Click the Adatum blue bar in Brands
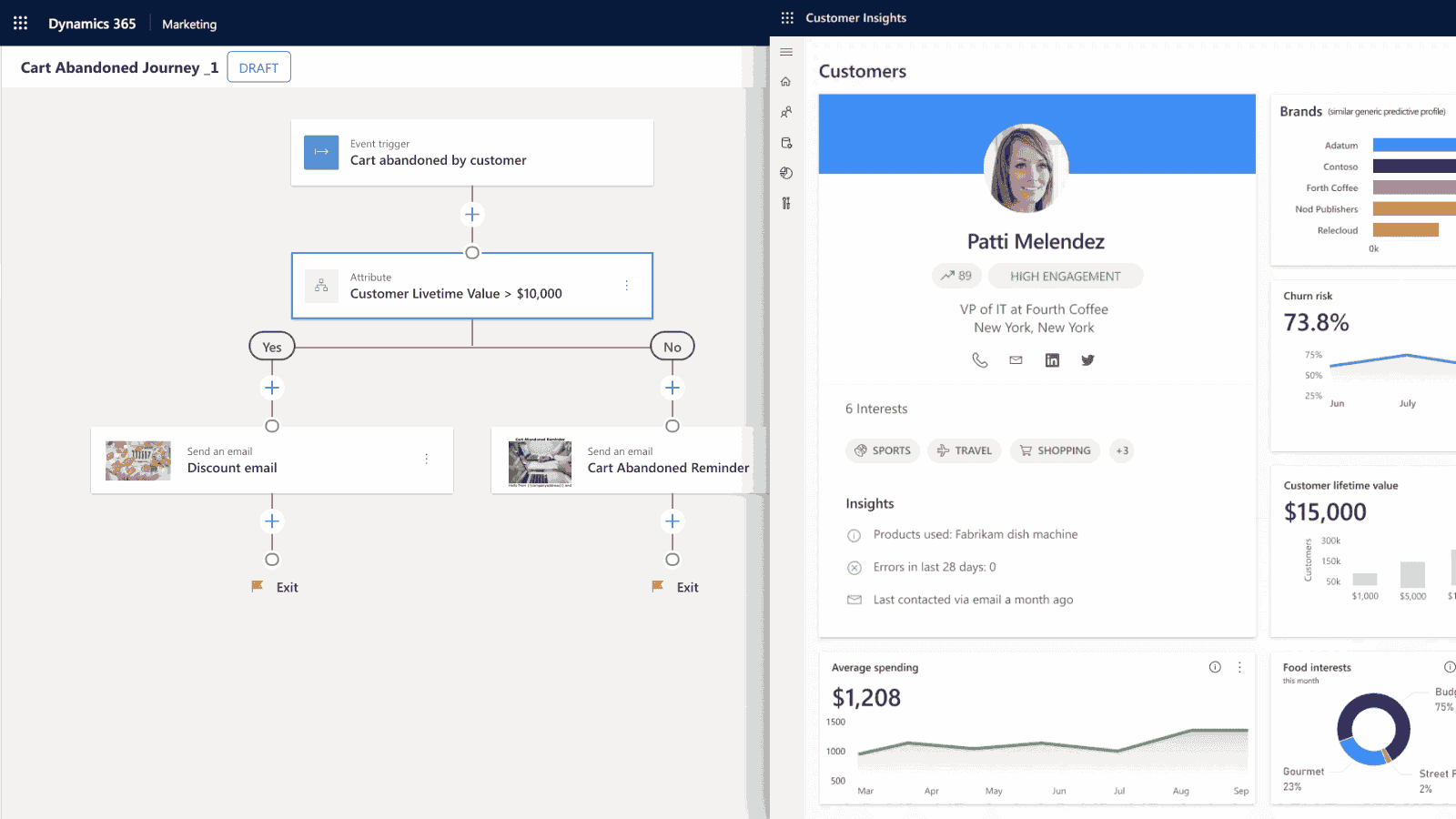This screenshot has height=819, width=1456. click(1413, 145)
